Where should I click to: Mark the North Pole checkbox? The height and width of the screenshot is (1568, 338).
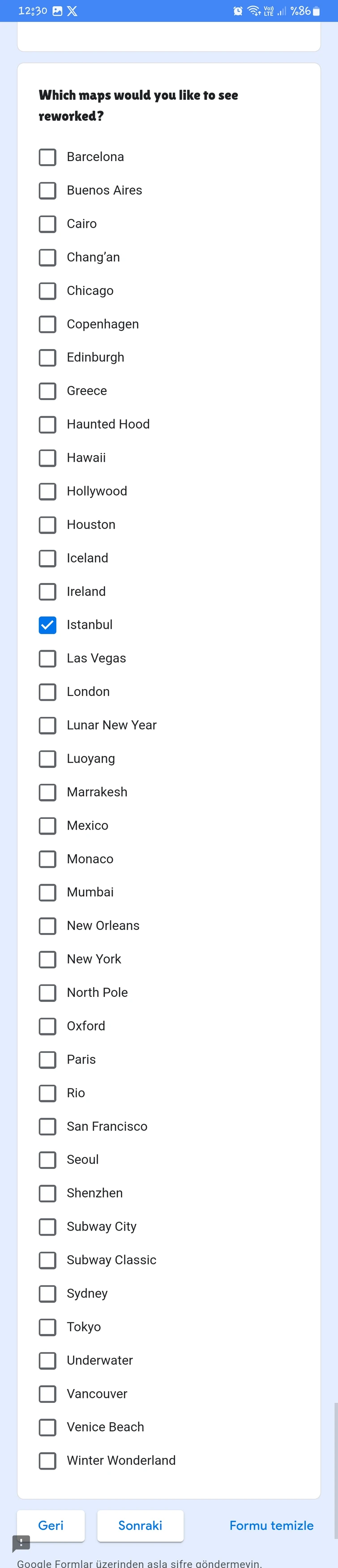click(47, 993)
